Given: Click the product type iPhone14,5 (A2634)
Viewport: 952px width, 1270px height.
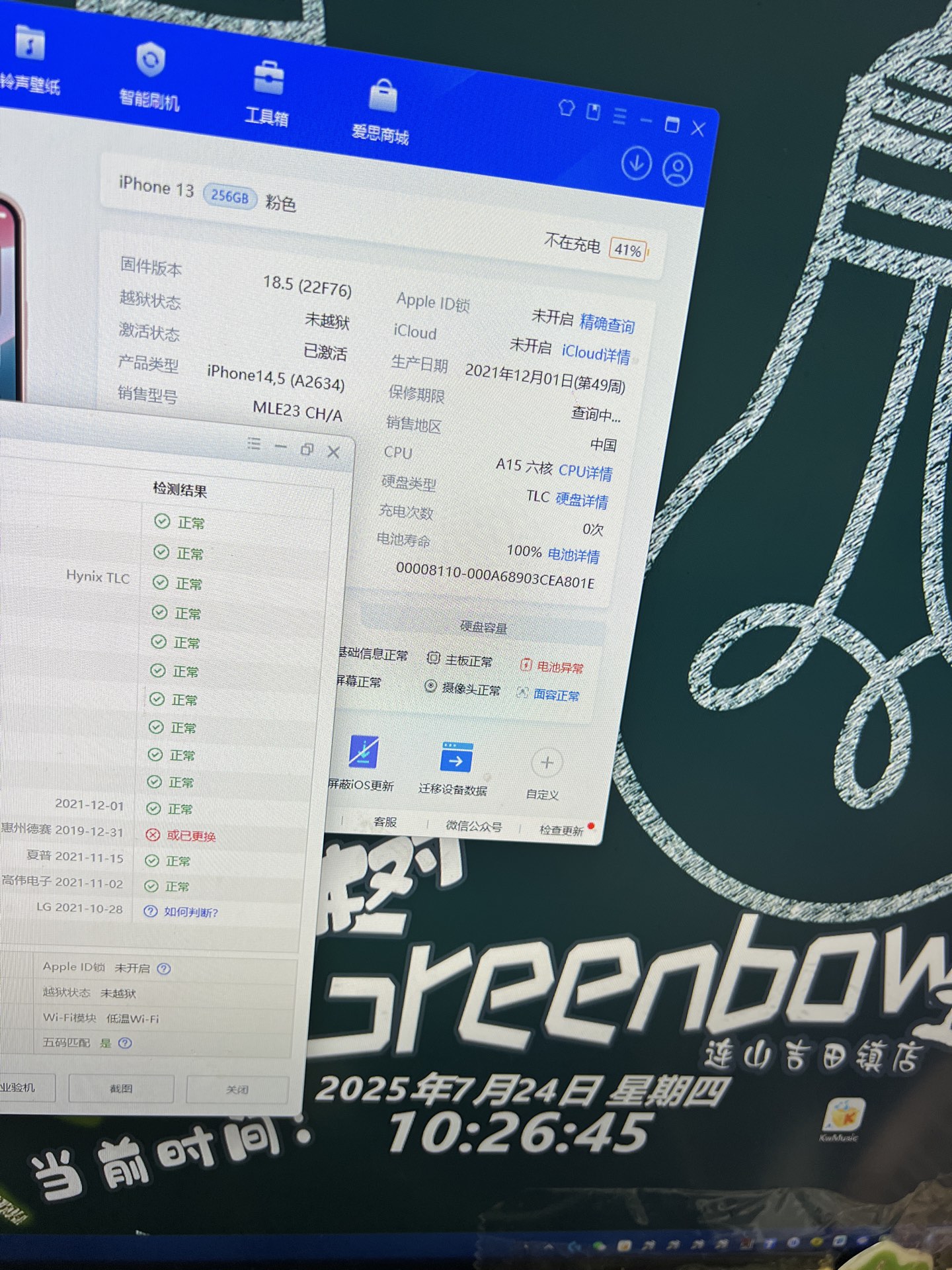Looking at the screenshot, I should point(276,378).
